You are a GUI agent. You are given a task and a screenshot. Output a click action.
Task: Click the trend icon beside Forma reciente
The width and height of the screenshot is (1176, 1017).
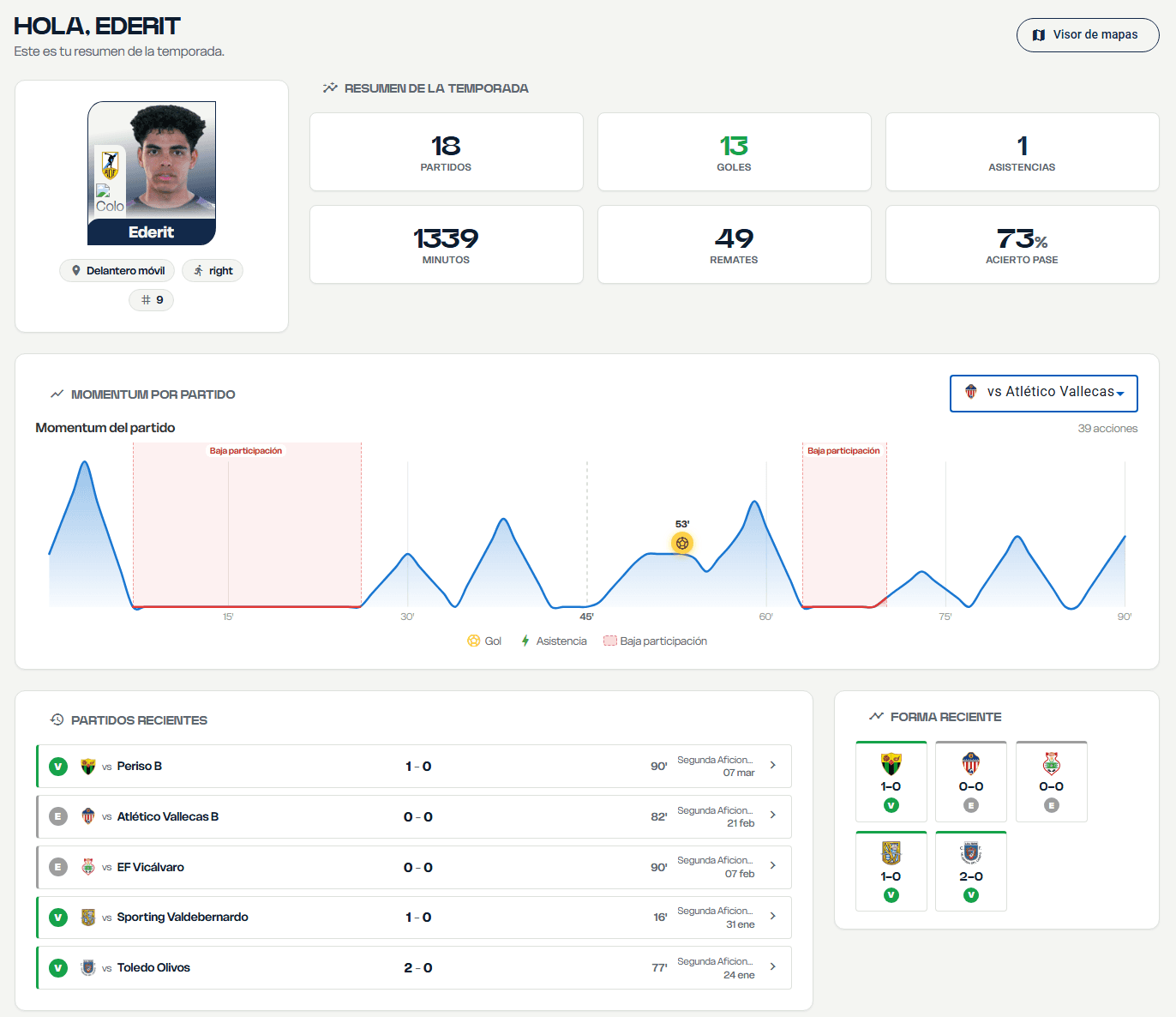pos(876,717)
